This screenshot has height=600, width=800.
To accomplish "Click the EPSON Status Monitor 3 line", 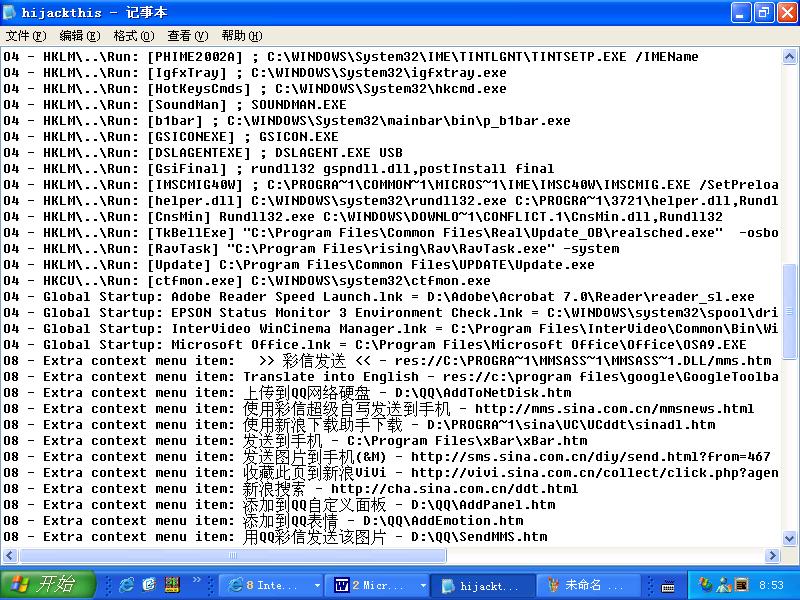I will coord(391,313).
